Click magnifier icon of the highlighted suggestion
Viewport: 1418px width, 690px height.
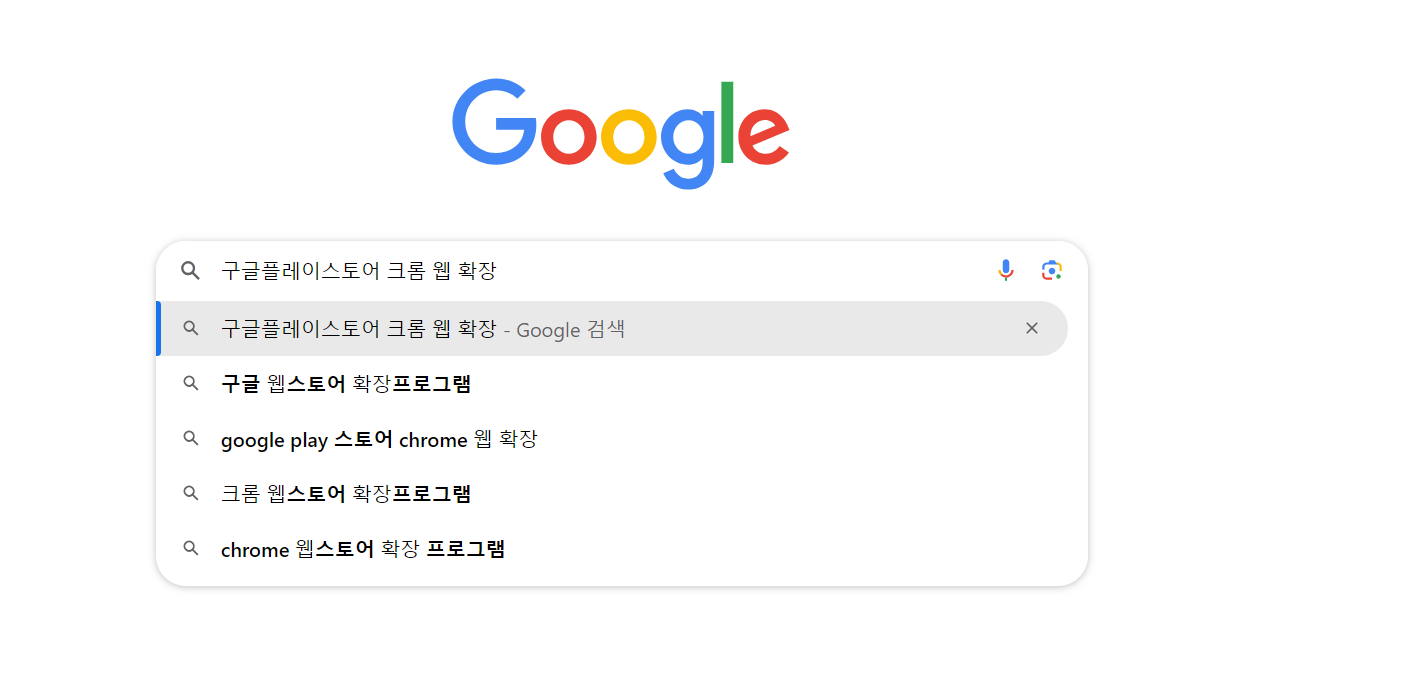[191, 328]
